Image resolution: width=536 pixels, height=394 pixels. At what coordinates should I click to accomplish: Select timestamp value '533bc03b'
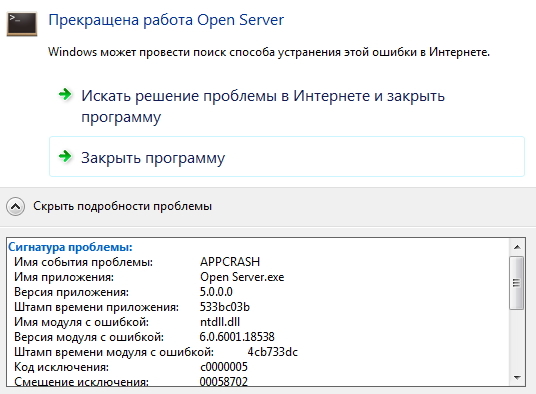tap(225, 307)
